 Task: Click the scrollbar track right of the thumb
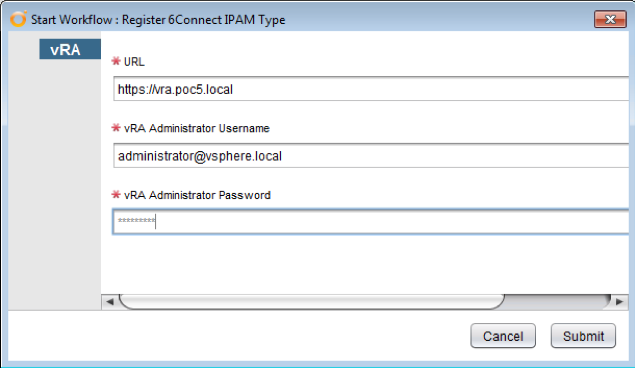[557, 302]
